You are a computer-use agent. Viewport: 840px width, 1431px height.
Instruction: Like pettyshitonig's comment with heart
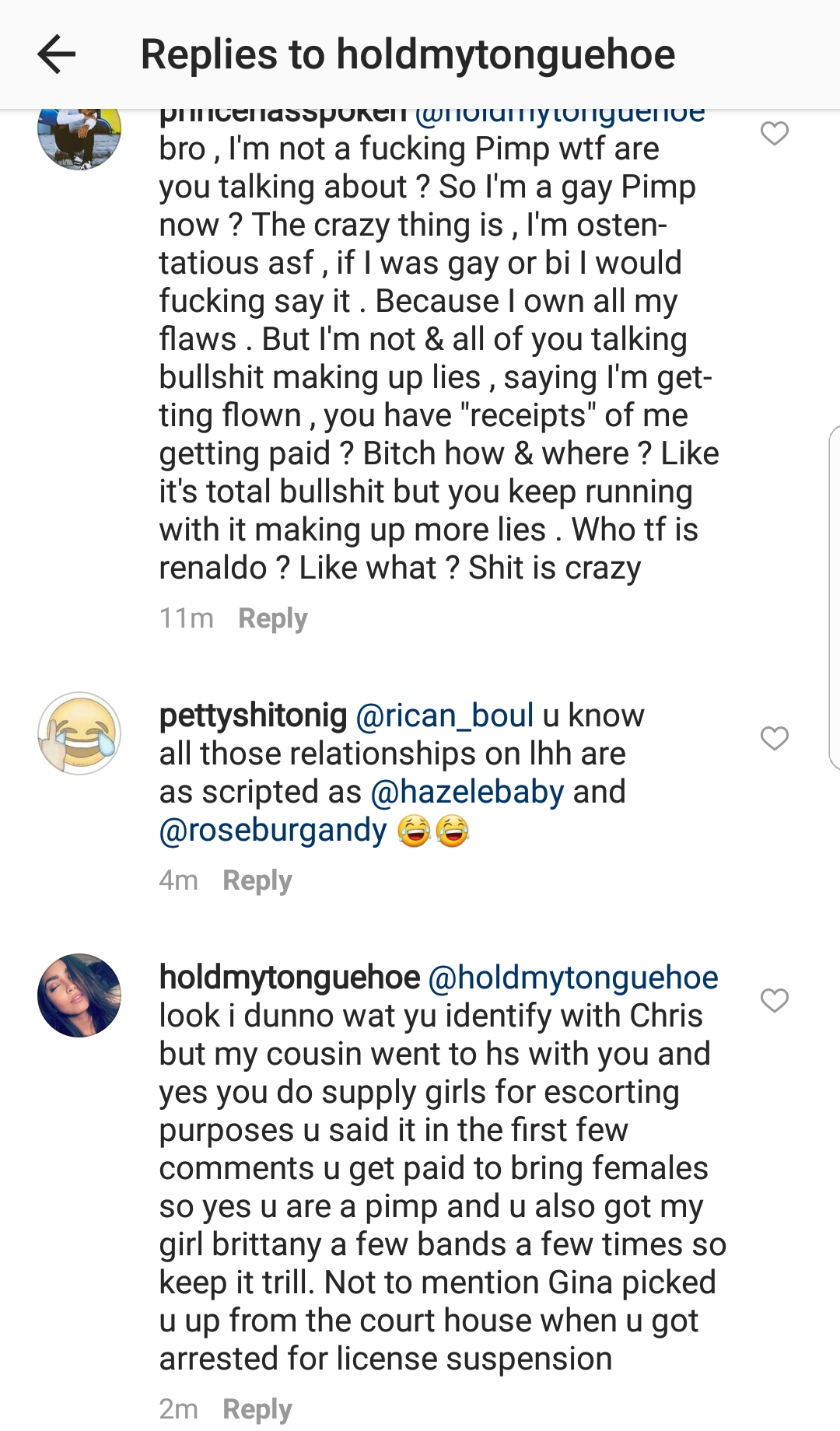click(774, 738)
